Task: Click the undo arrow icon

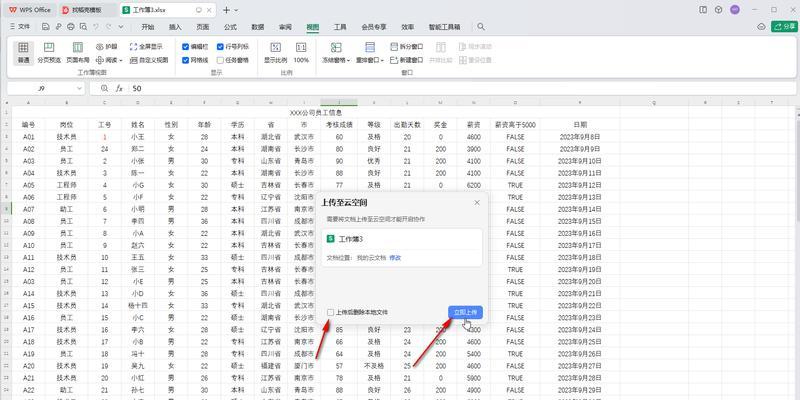Action: 96,27
